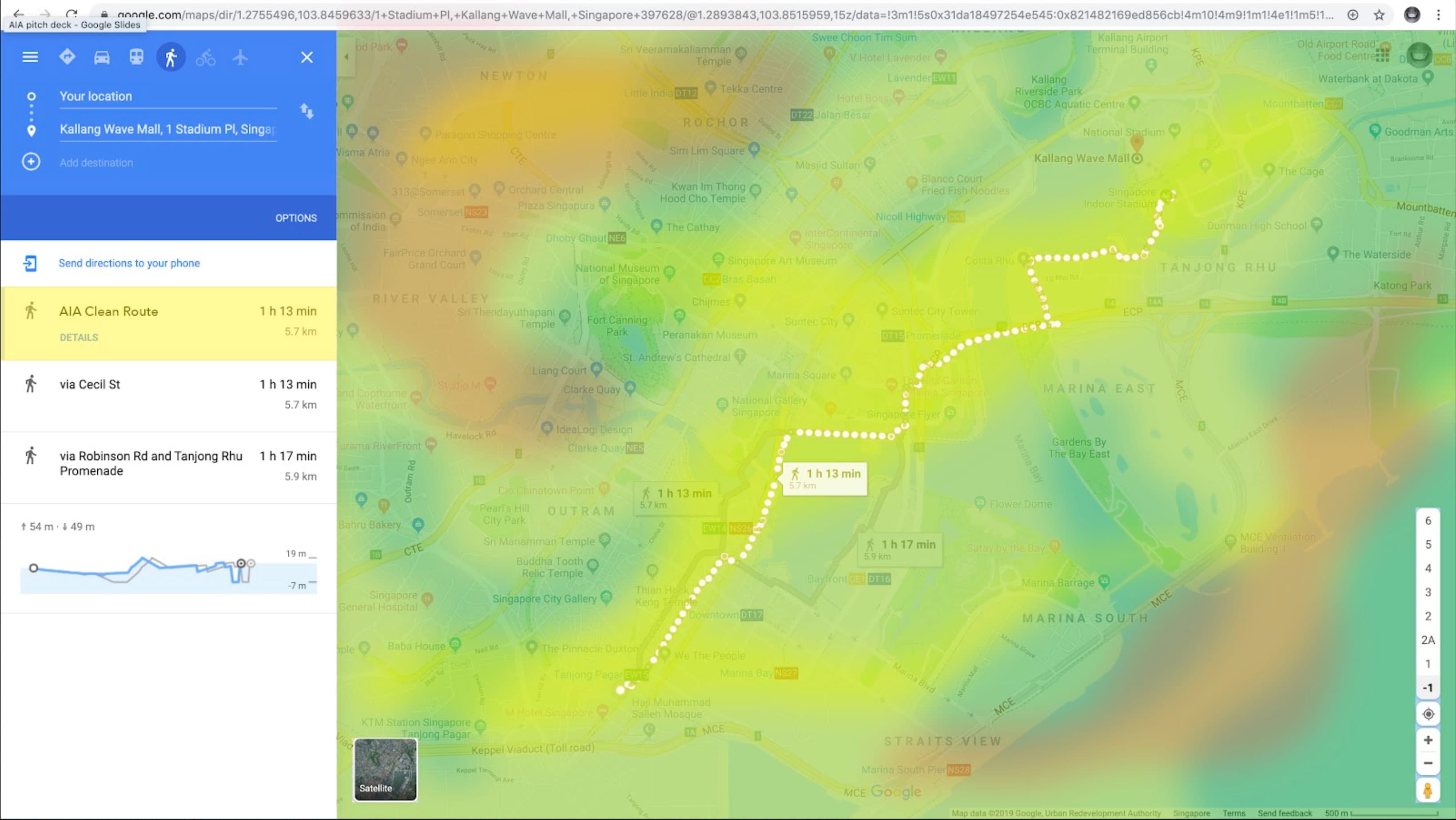Click the National Stadium map marker

click(x=1174, y=131)
